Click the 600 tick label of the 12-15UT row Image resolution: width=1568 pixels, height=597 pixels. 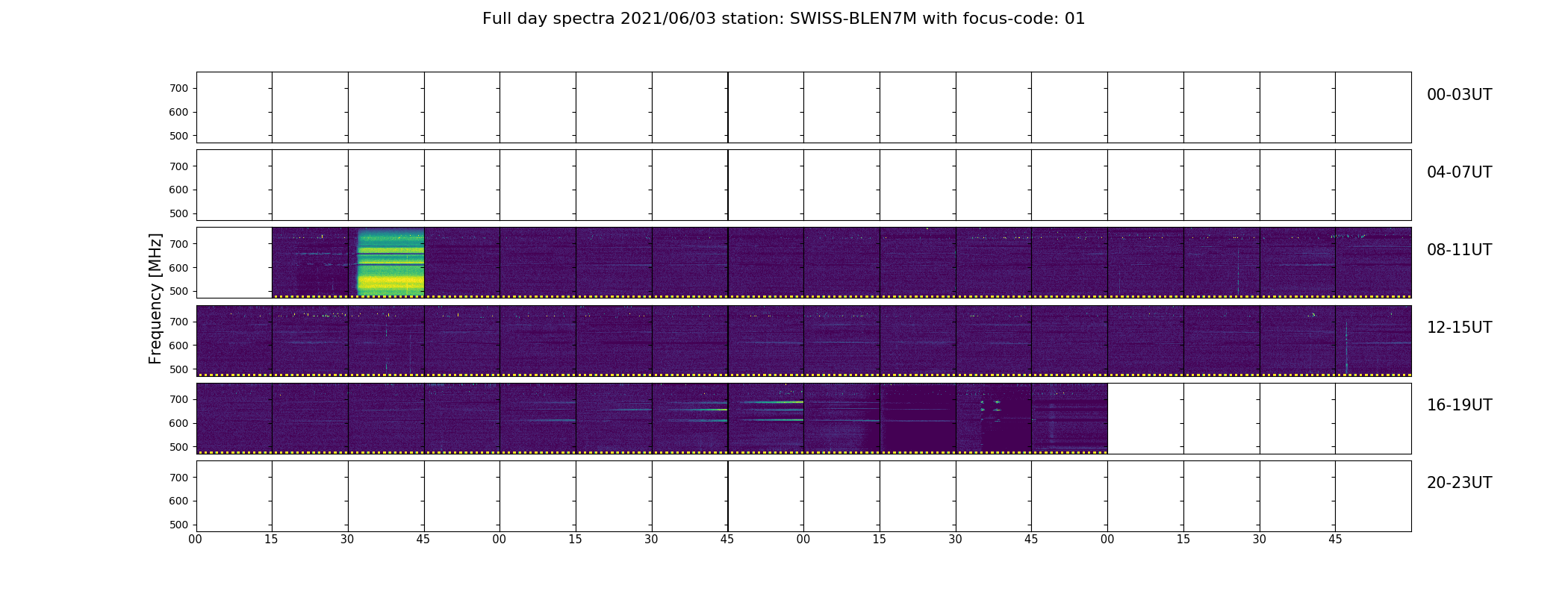point(178,346)
